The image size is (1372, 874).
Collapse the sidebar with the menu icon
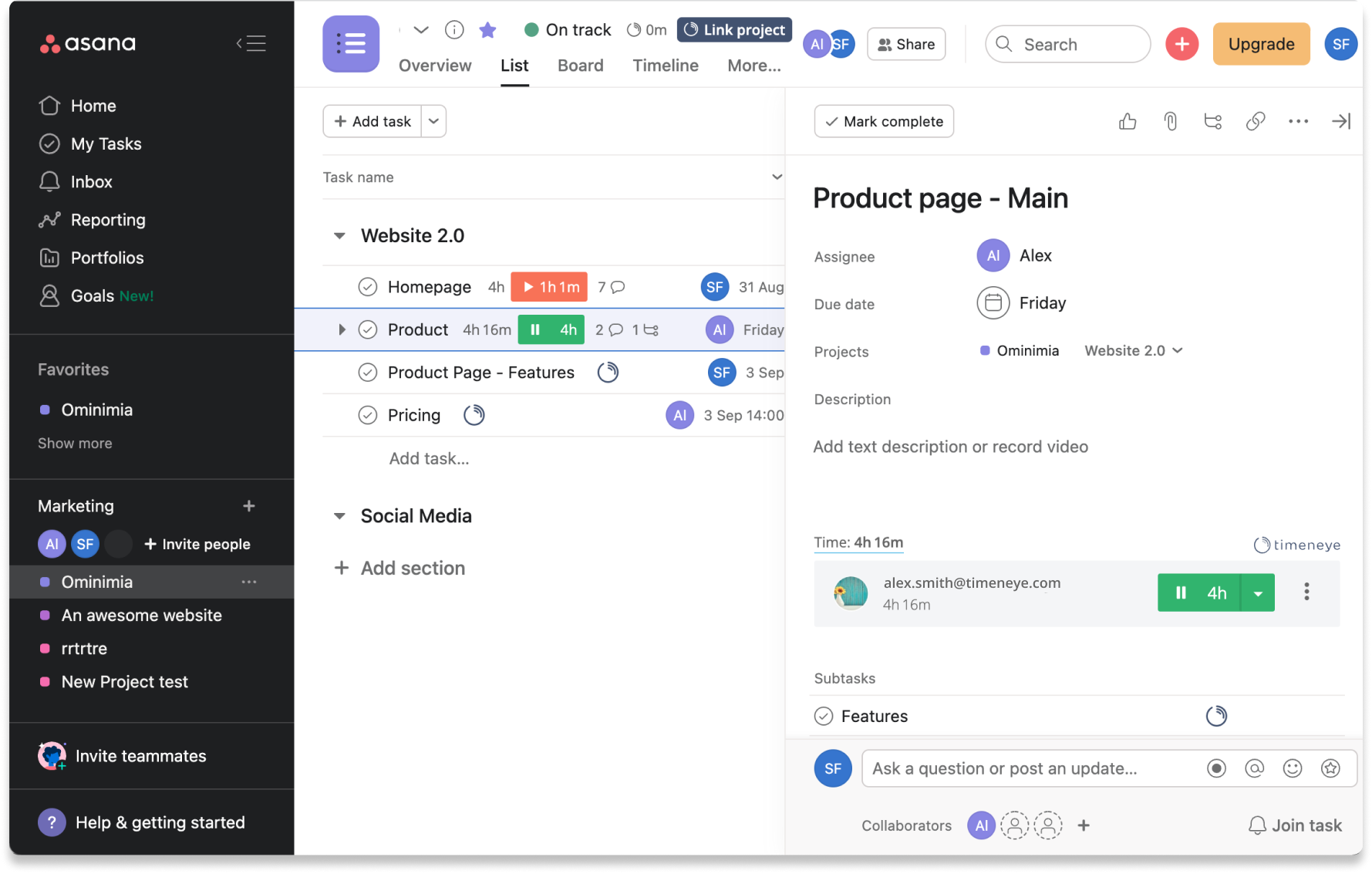point(251,43)
